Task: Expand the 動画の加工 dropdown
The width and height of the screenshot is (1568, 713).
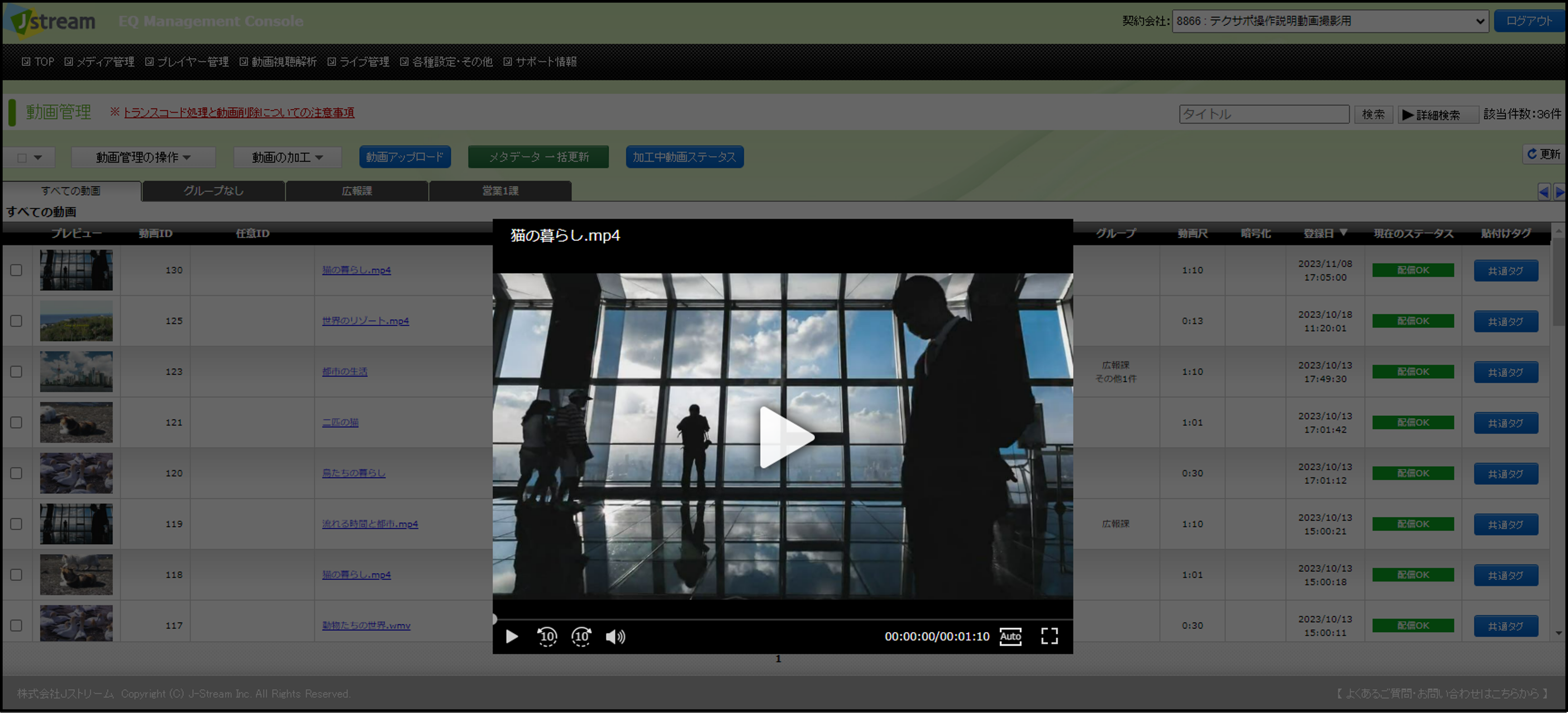Action: click(287, 158)
